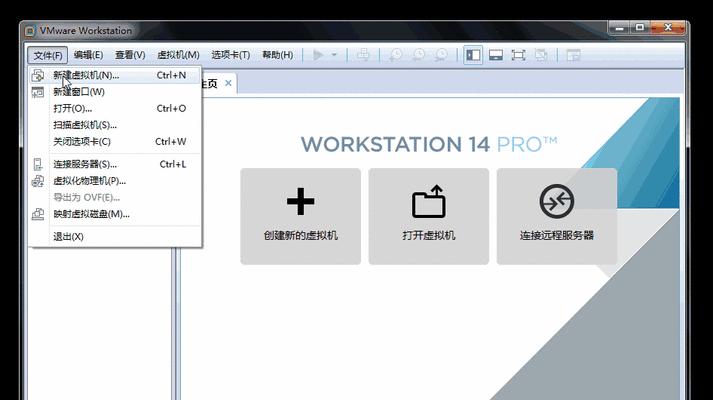713x400 pixels.
Task: Click the take snapshot toolbar icon
Action: tap(396, 55)
